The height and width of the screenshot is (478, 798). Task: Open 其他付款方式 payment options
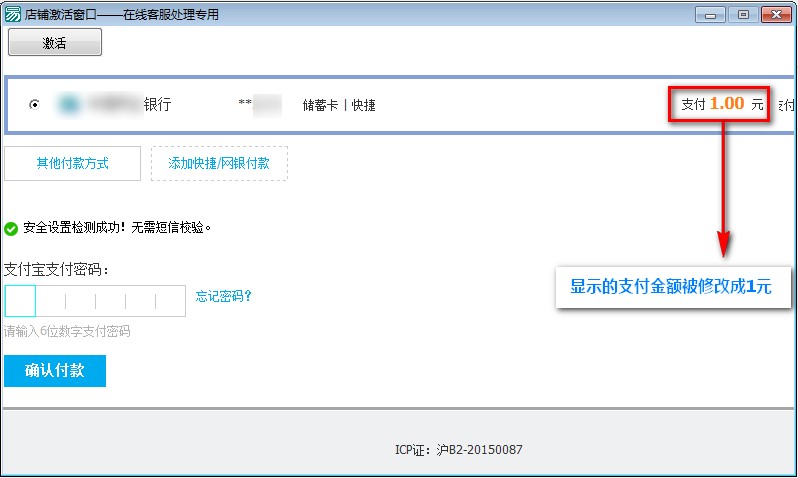click(x=72, y=163)
